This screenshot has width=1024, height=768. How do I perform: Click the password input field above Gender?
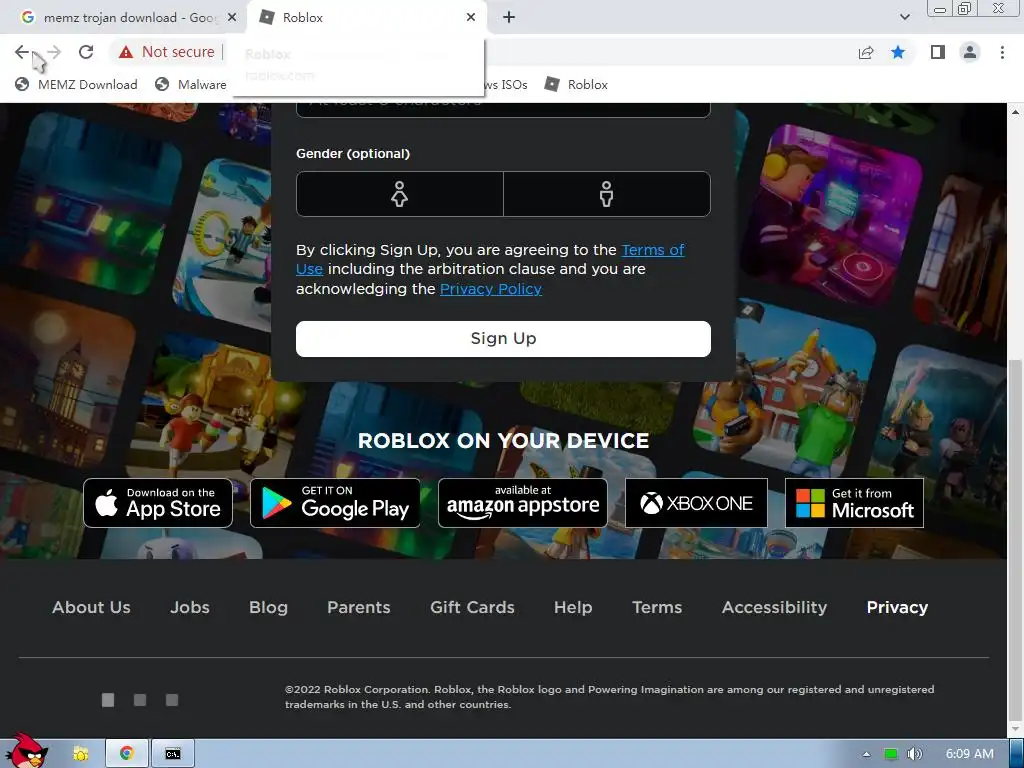[x=503, y=110]
